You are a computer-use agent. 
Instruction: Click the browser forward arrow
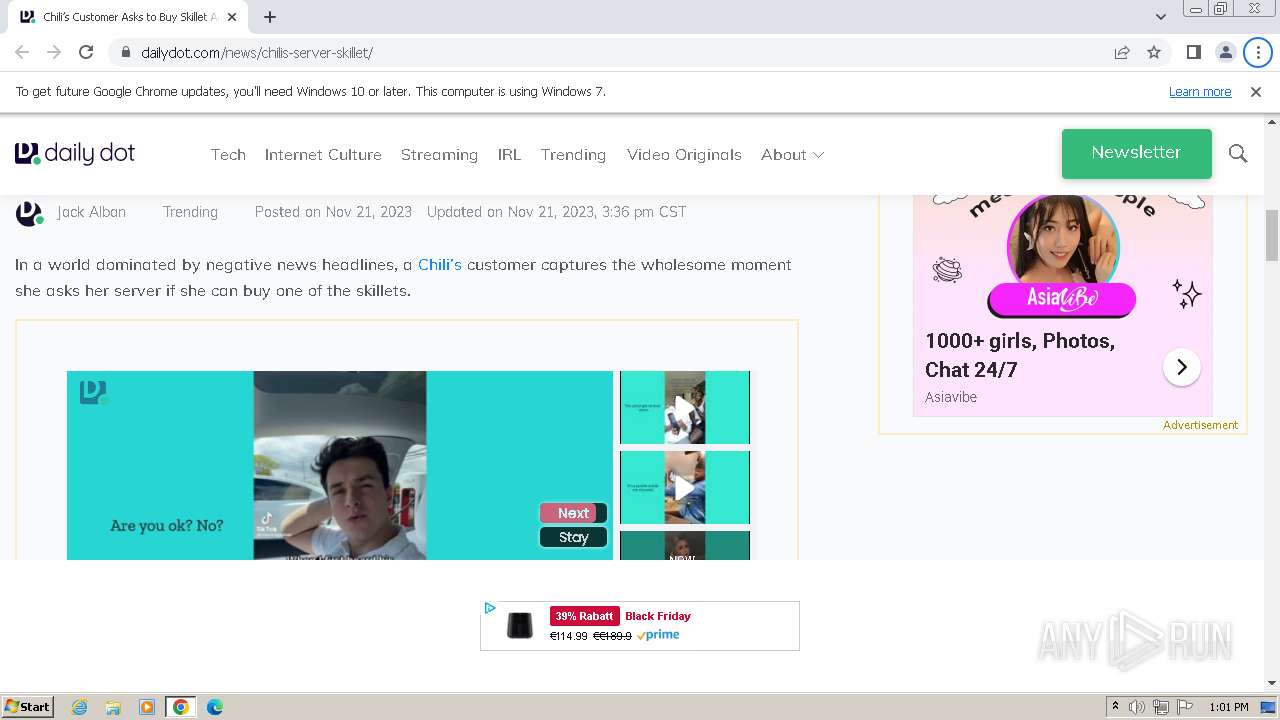(x=54, y=52)
